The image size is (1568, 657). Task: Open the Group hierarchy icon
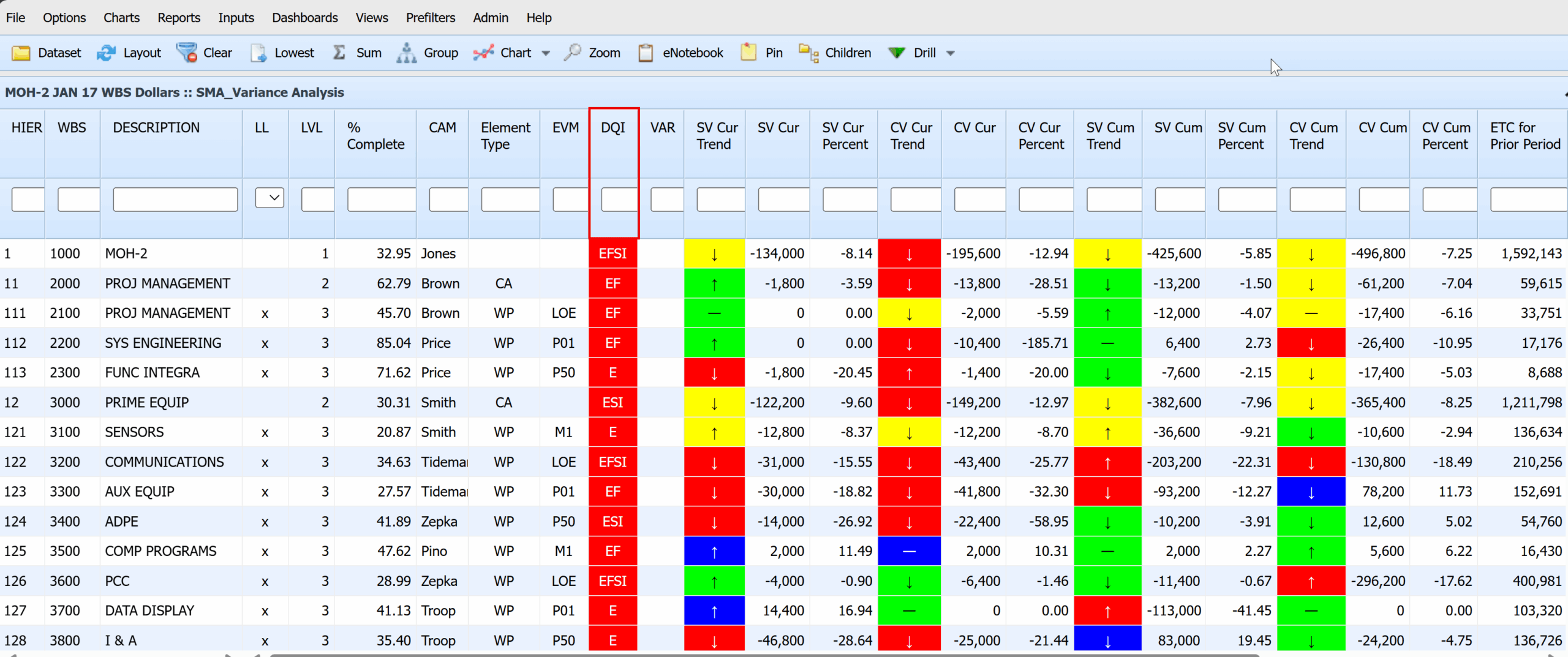point(406,53)
